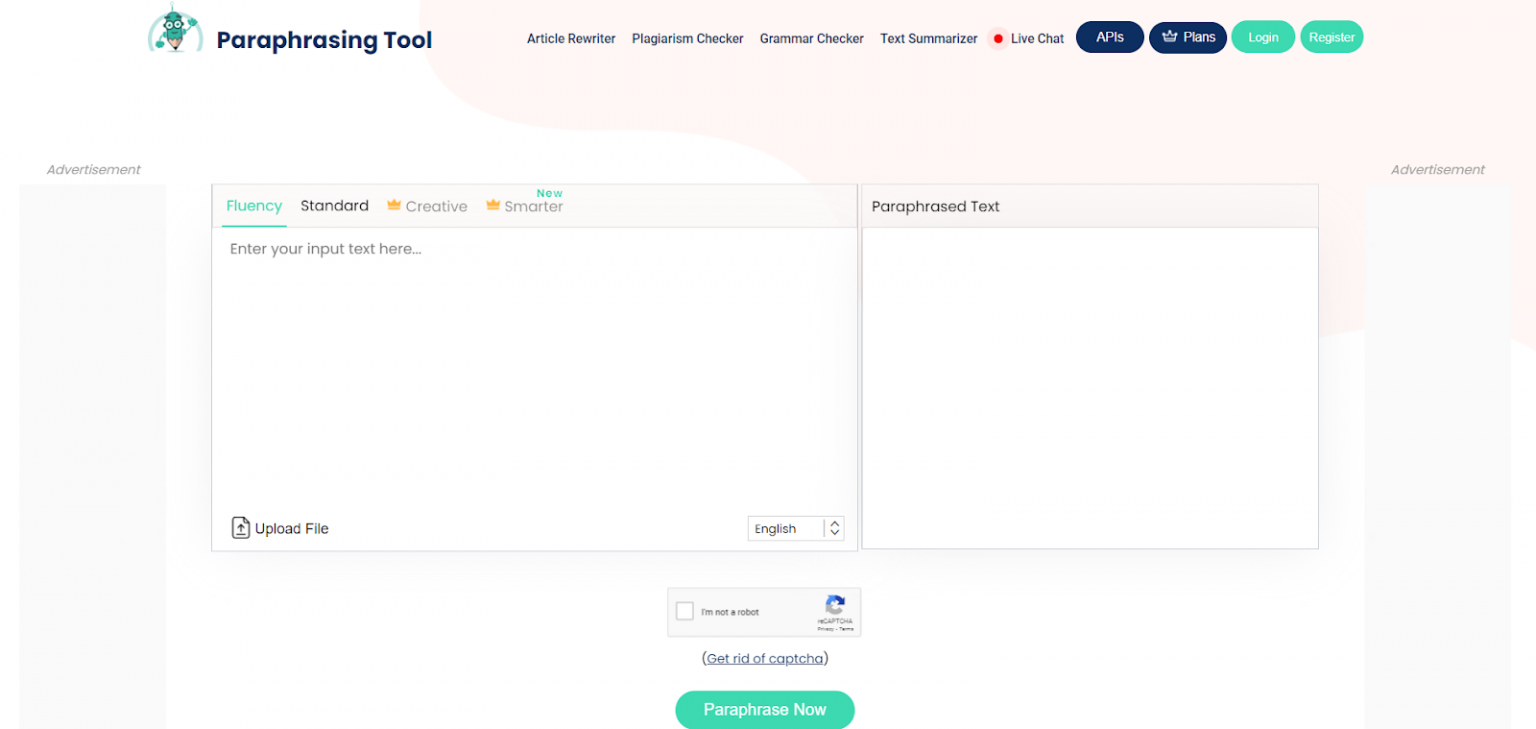Navigate to the Plagiarism Checker
The width and height of the screenshot is (1536, 729).
[687, 38]
